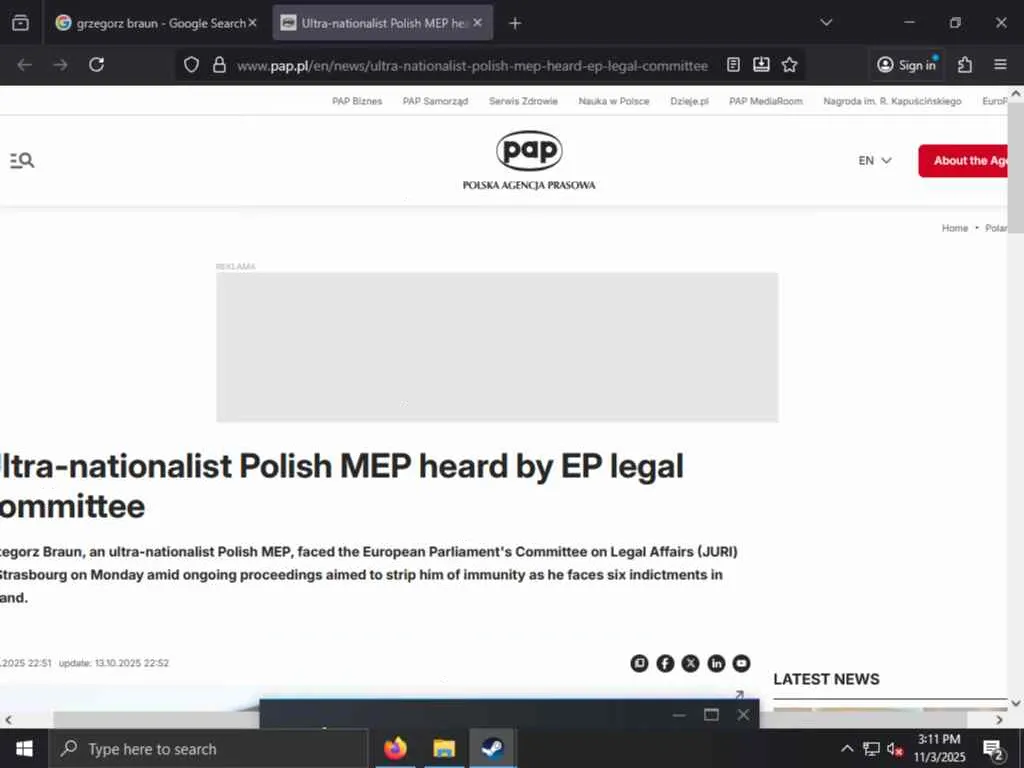The height and width of the screenshot is (768, 1024).
Task: Open Steam from the taskbar
Action: [x=492, y=748]
